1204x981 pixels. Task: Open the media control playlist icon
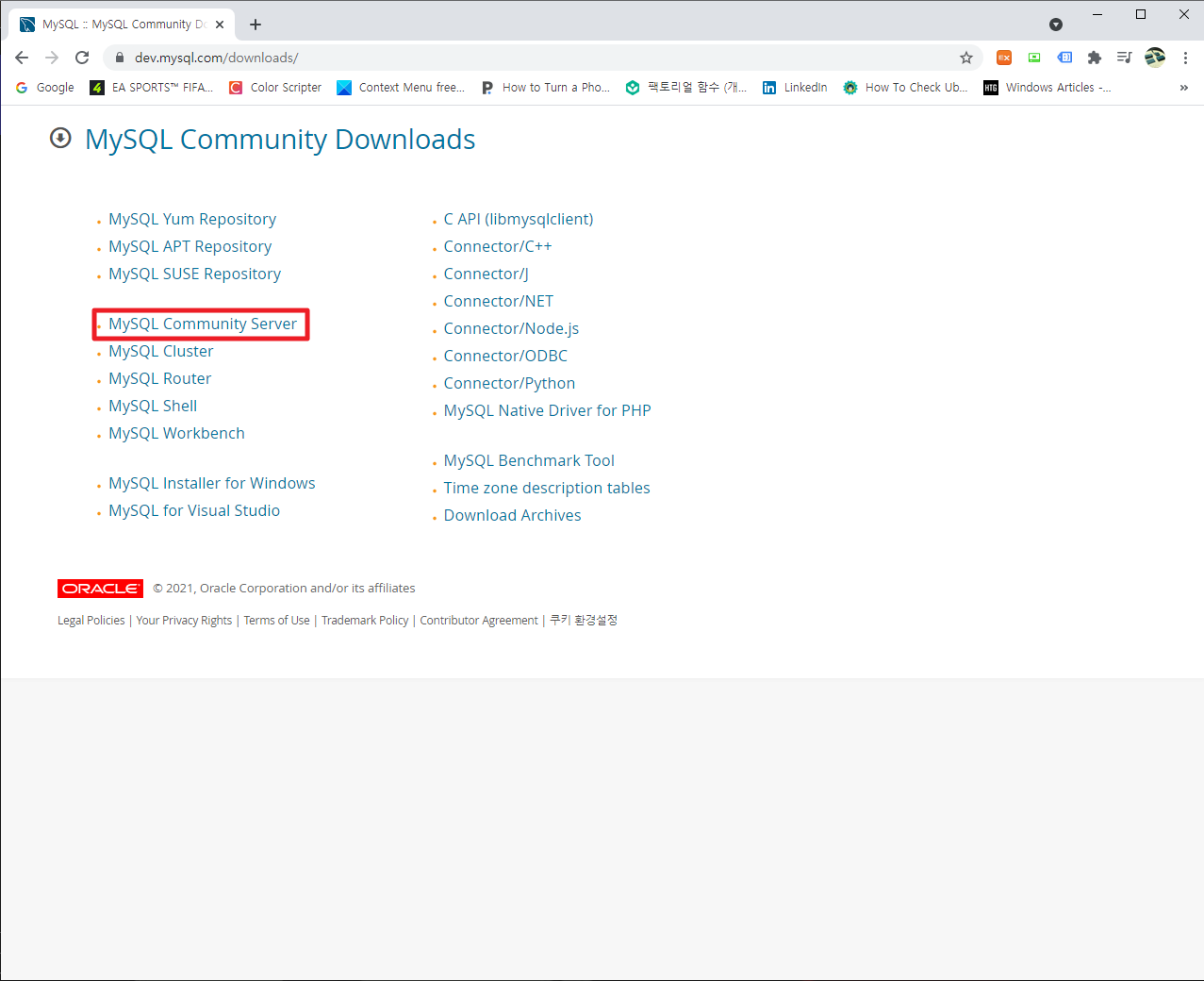point(1124,58)
